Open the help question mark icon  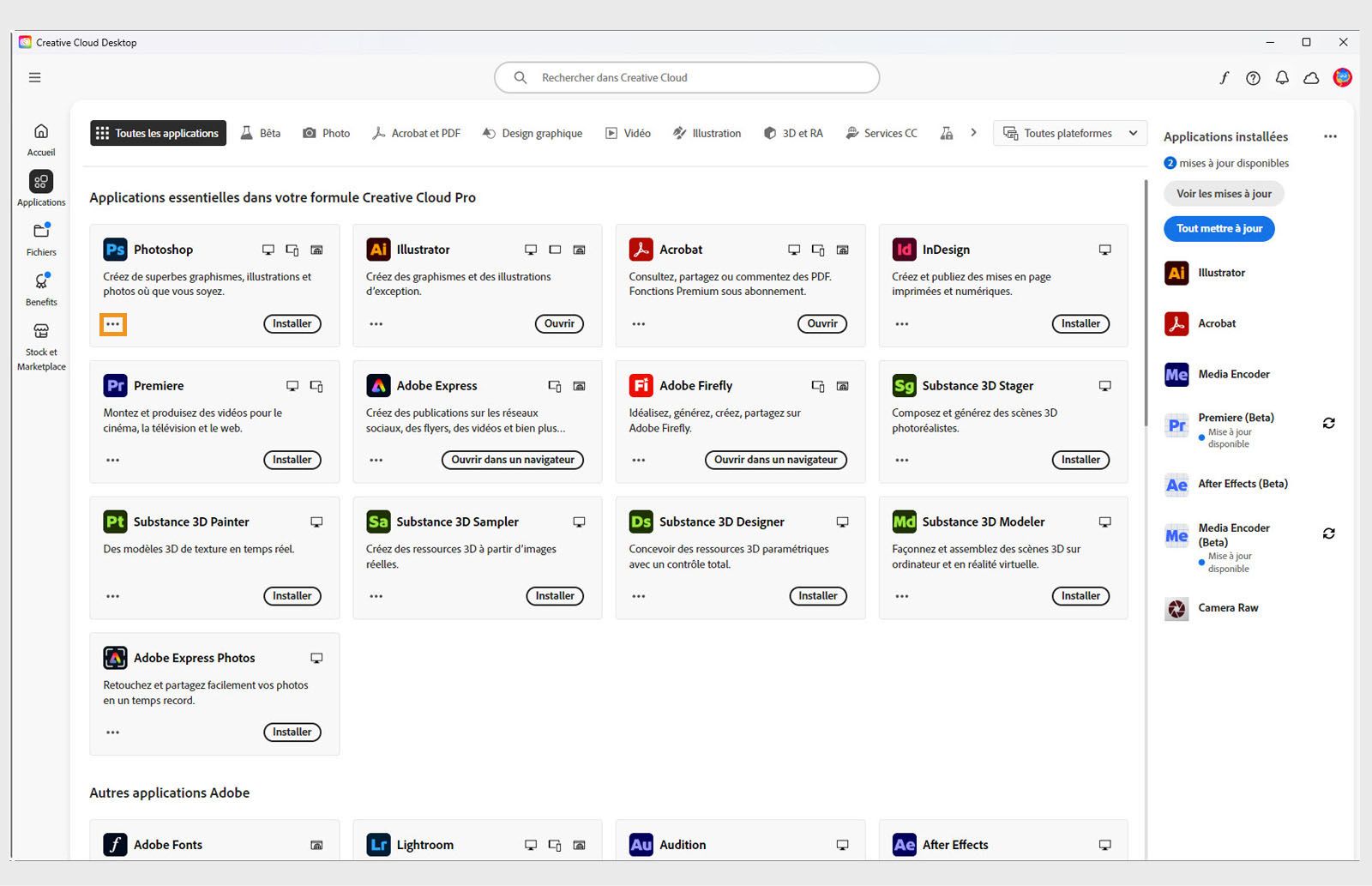(1253, 78)
